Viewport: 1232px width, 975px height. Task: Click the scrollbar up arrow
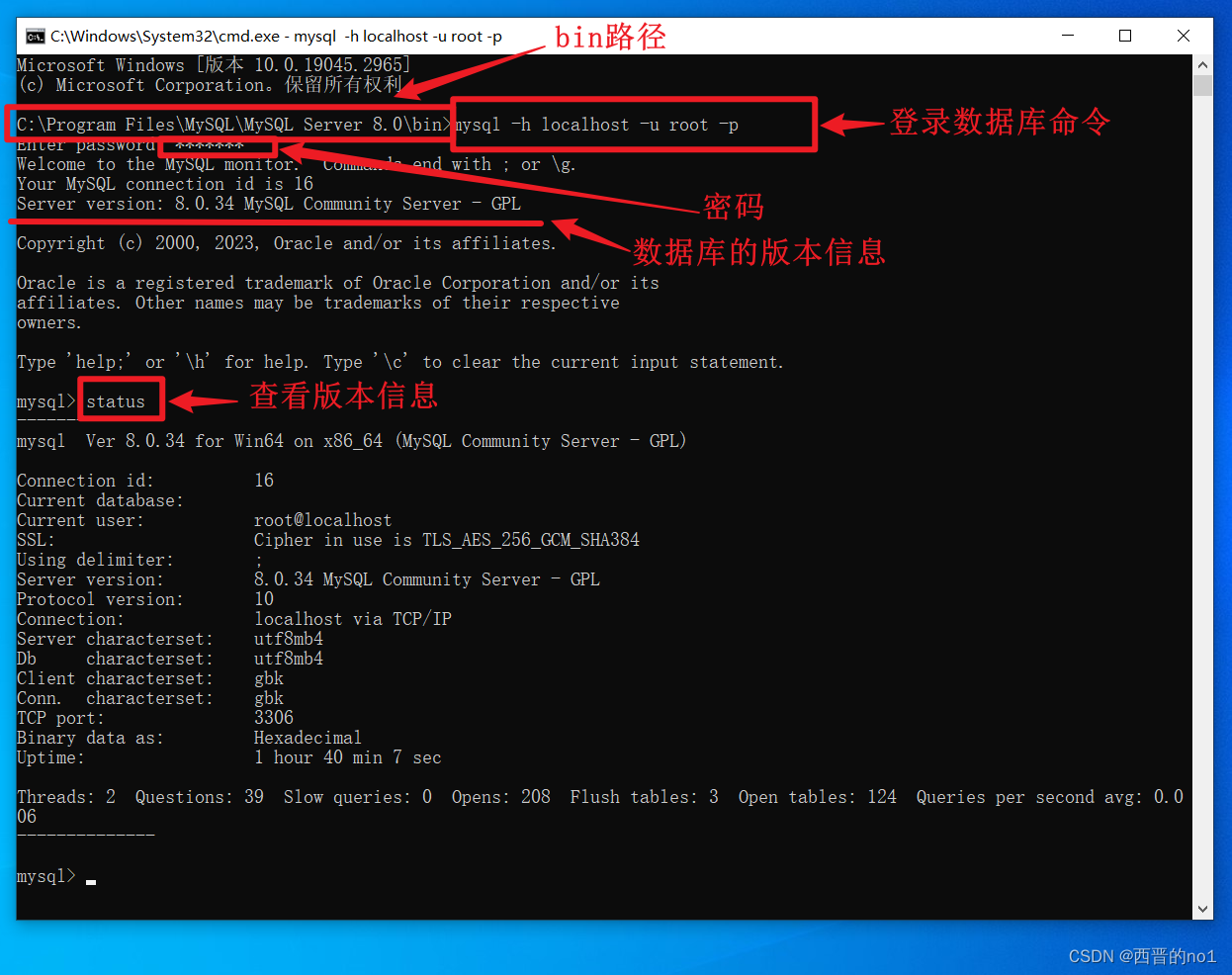(x=1202, y=65)
